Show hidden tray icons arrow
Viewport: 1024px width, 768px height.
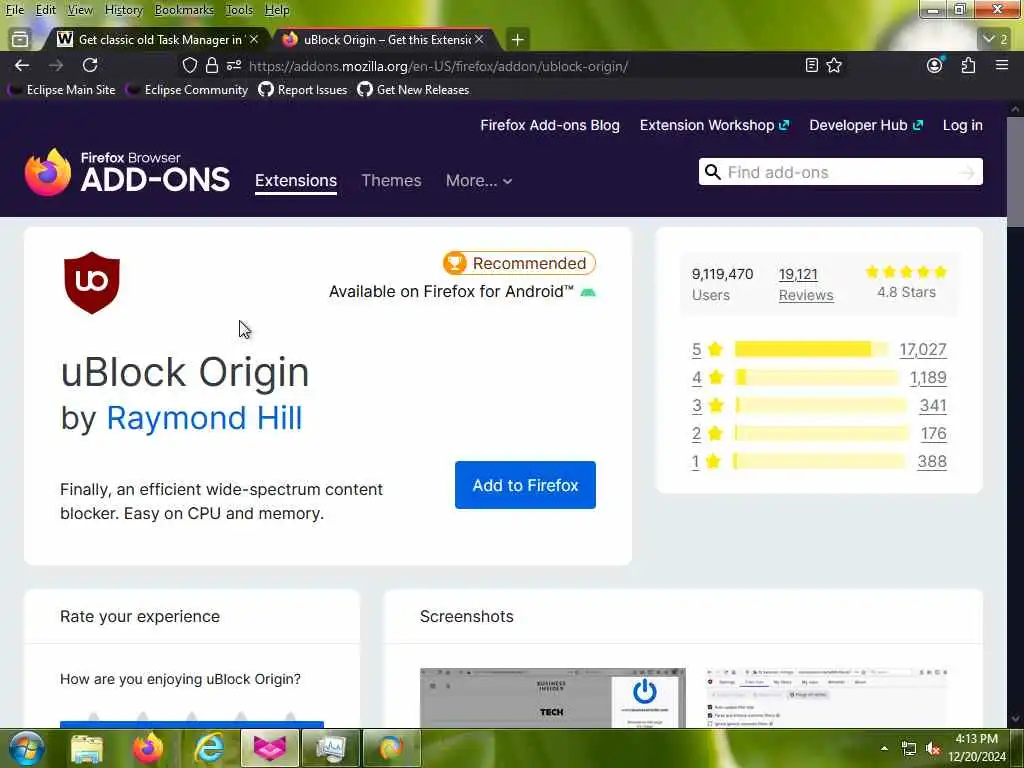click(x=884, y=748)
